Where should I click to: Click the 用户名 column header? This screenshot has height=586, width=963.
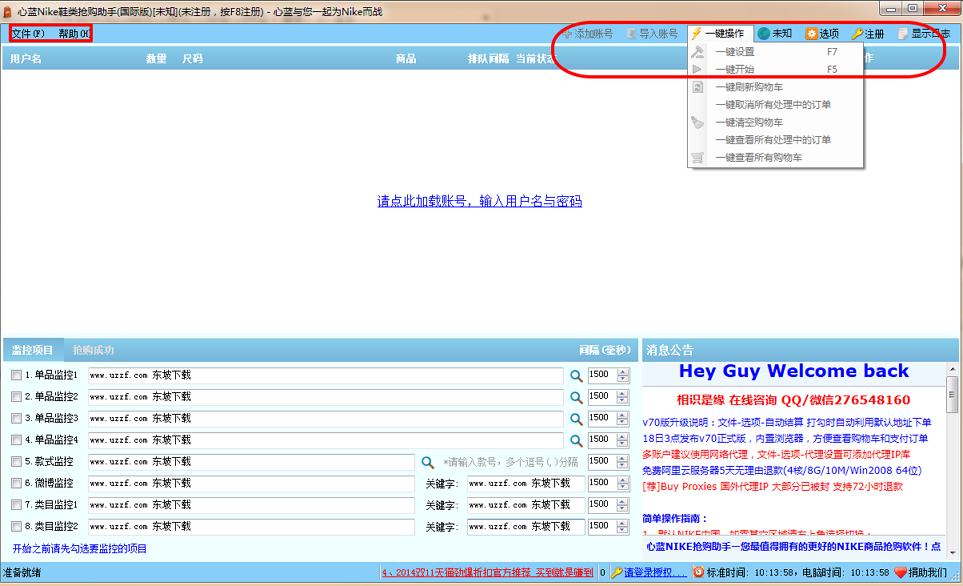point(26,59)
